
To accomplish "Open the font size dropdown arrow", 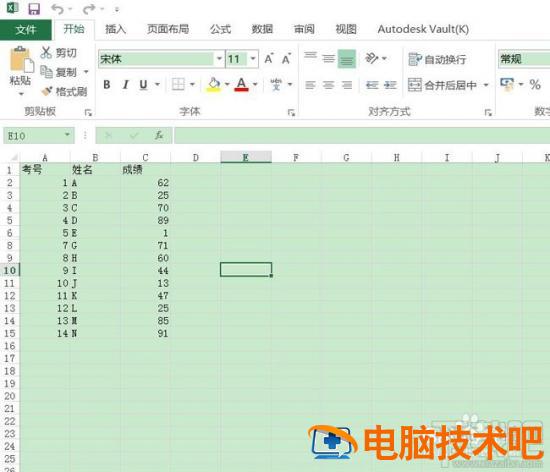I will tap(253, 59).
